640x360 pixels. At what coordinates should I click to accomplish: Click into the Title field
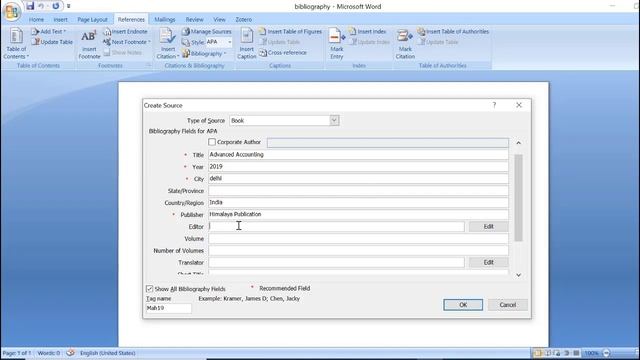click(x=358, y=155)
